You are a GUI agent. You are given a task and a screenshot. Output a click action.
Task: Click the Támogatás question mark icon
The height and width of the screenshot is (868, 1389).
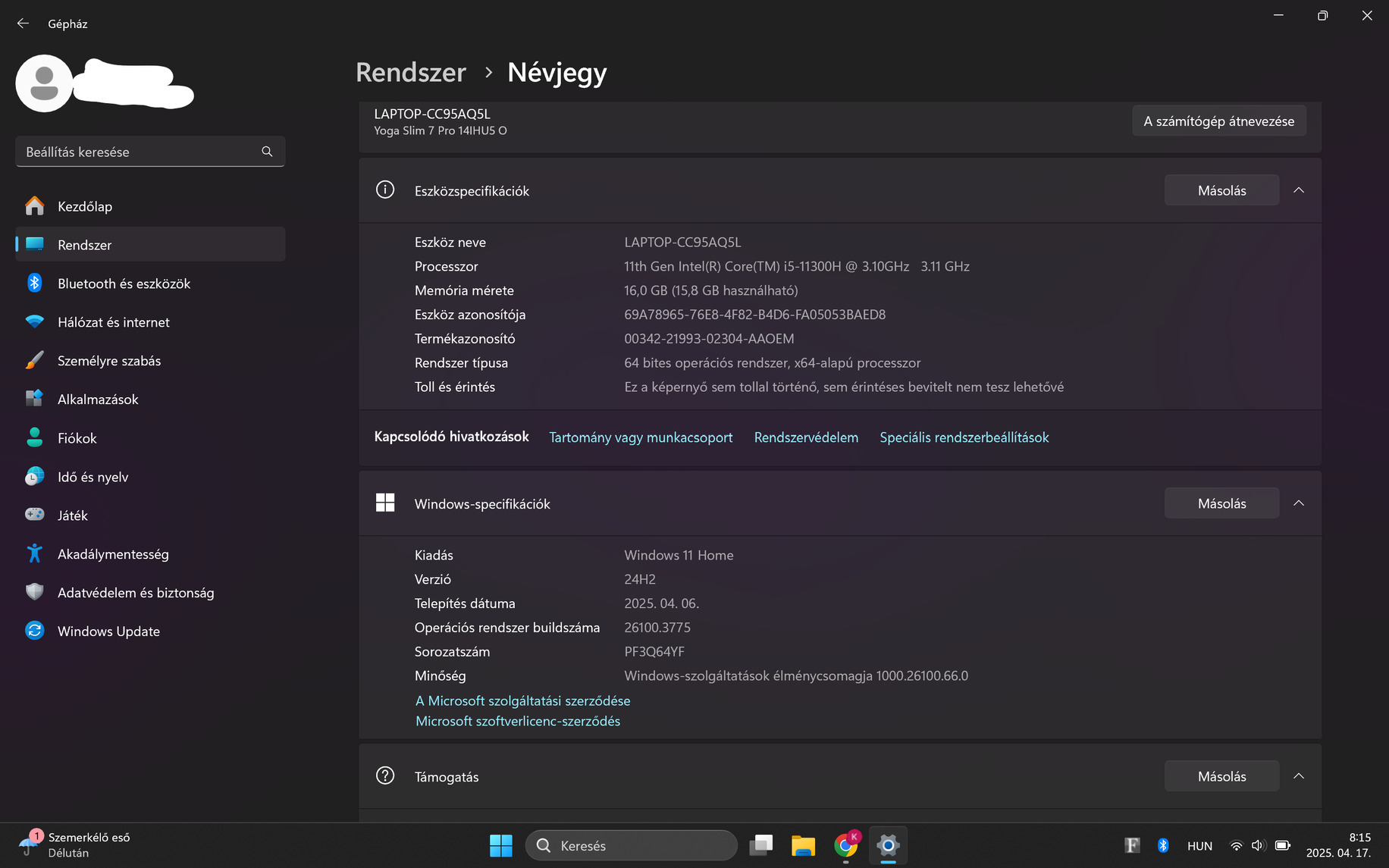[x=385, y=776]
